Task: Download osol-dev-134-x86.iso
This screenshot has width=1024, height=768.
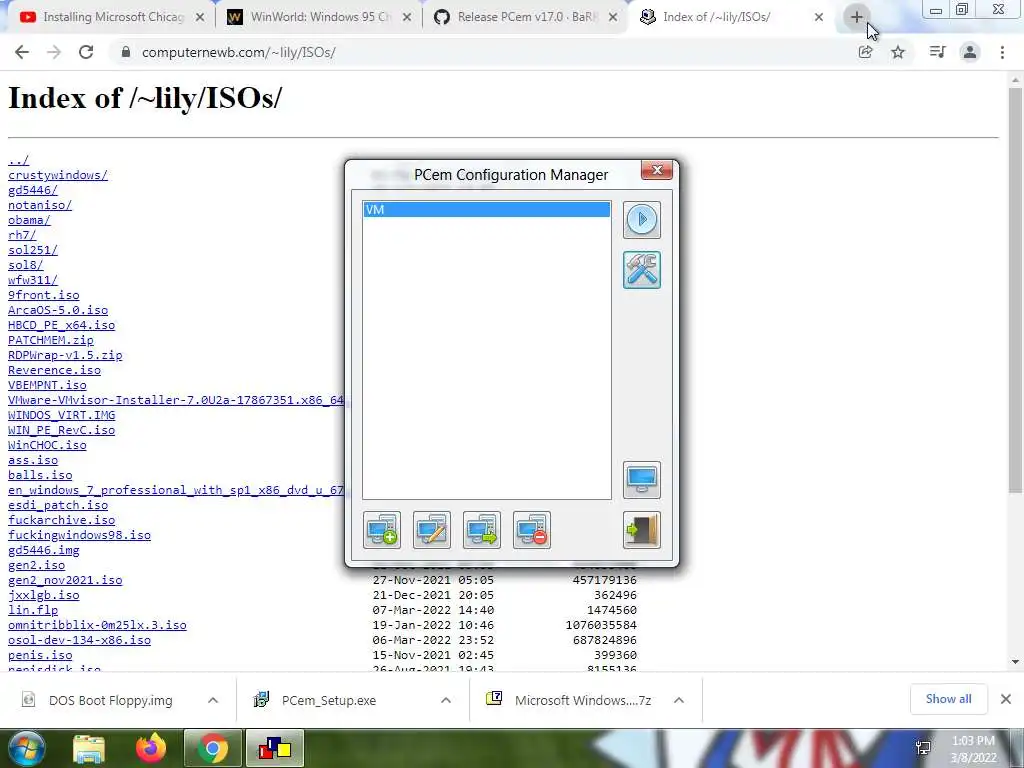Action: (80, 641)
